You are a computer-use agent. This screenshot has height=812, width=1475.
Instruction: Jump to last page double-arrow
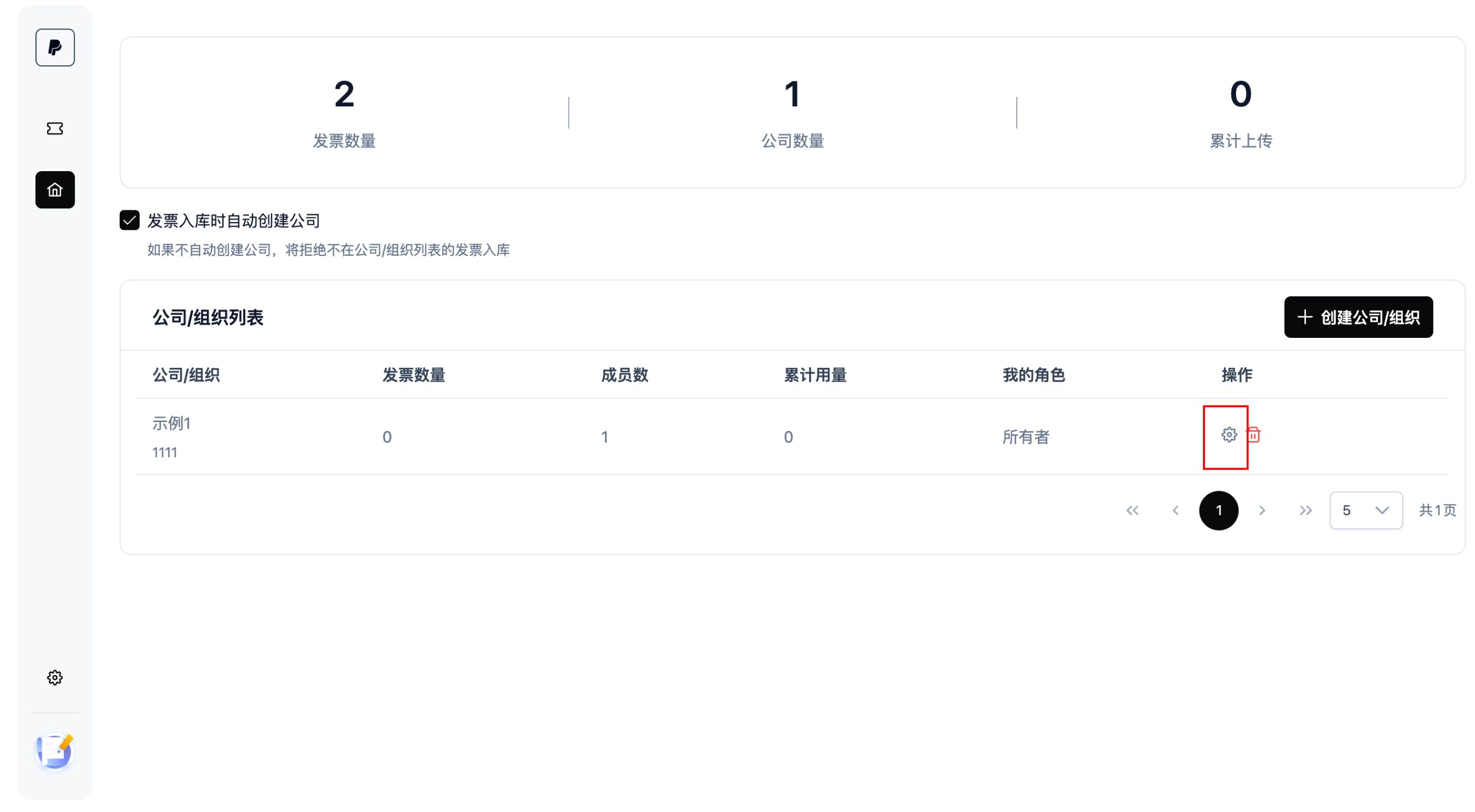[1305, 511]
